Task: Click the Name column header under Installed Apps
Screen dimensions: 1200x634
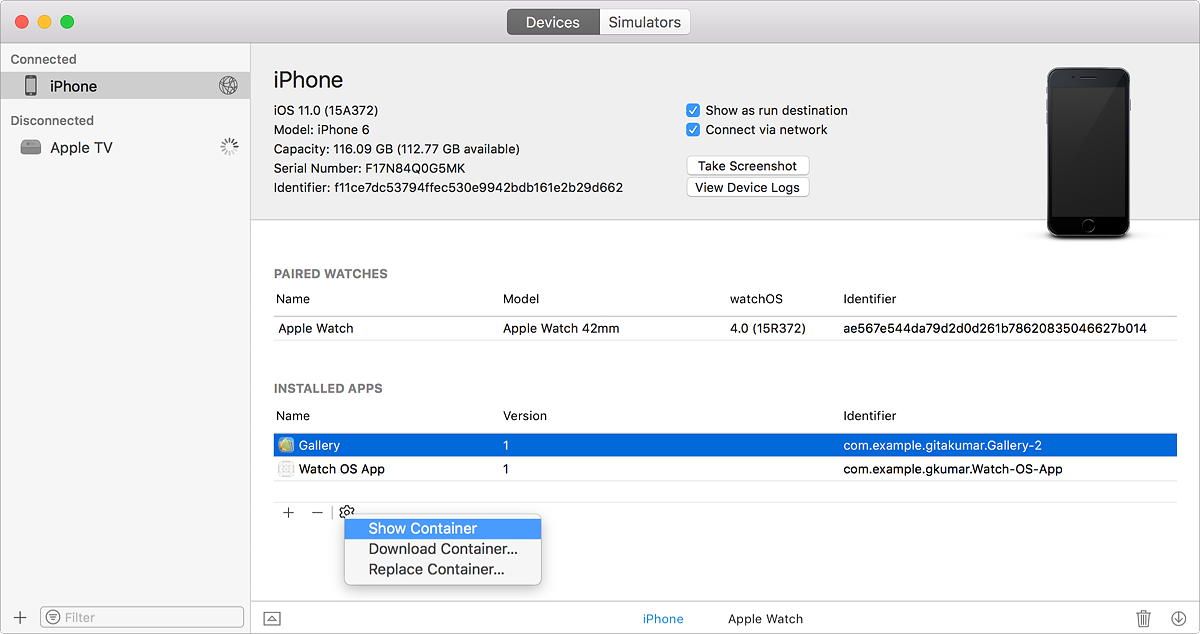Action: 294,416
